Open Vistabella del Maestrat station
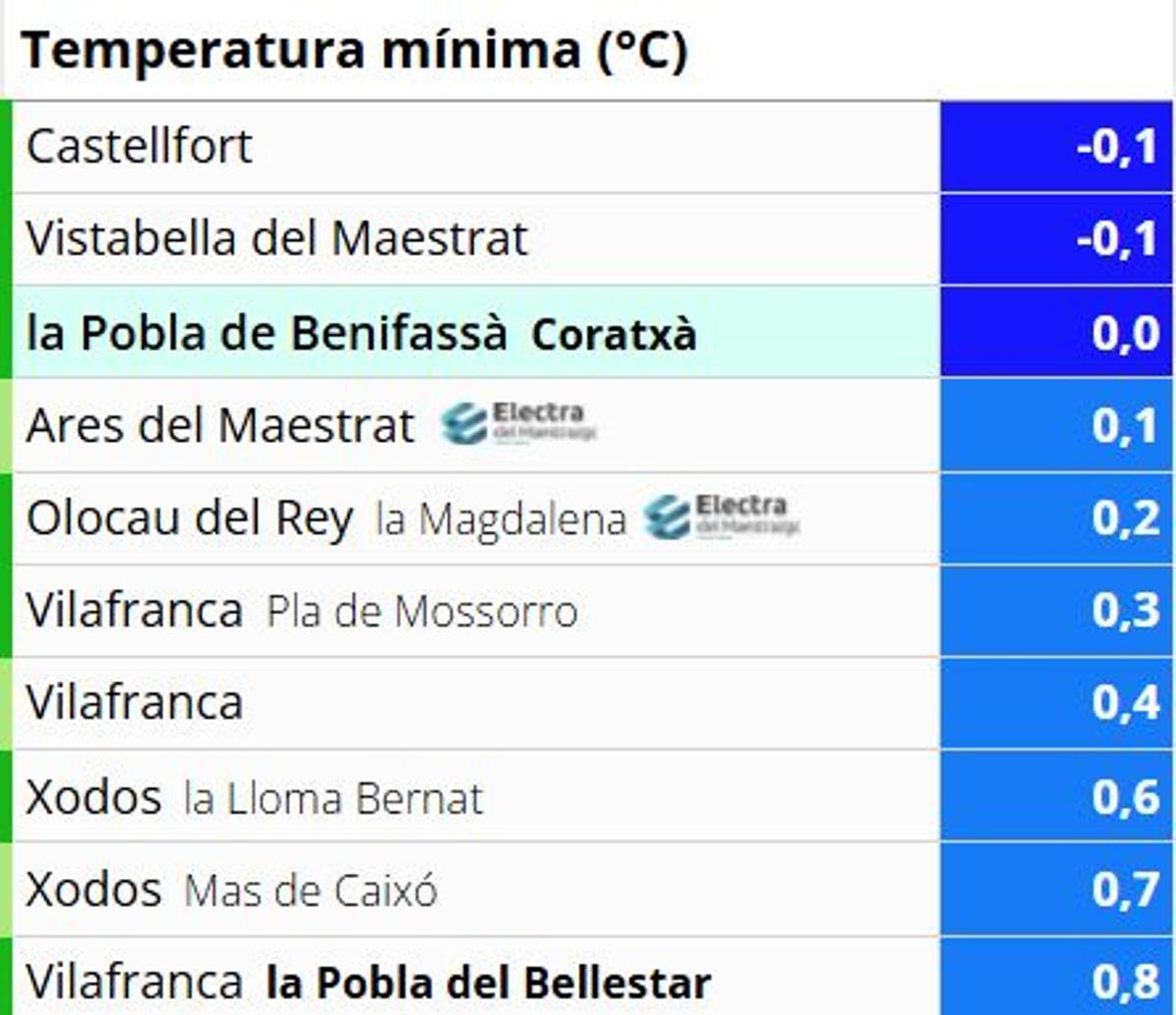Screen dimensions: 1176x1015 [x=276, y=238]
